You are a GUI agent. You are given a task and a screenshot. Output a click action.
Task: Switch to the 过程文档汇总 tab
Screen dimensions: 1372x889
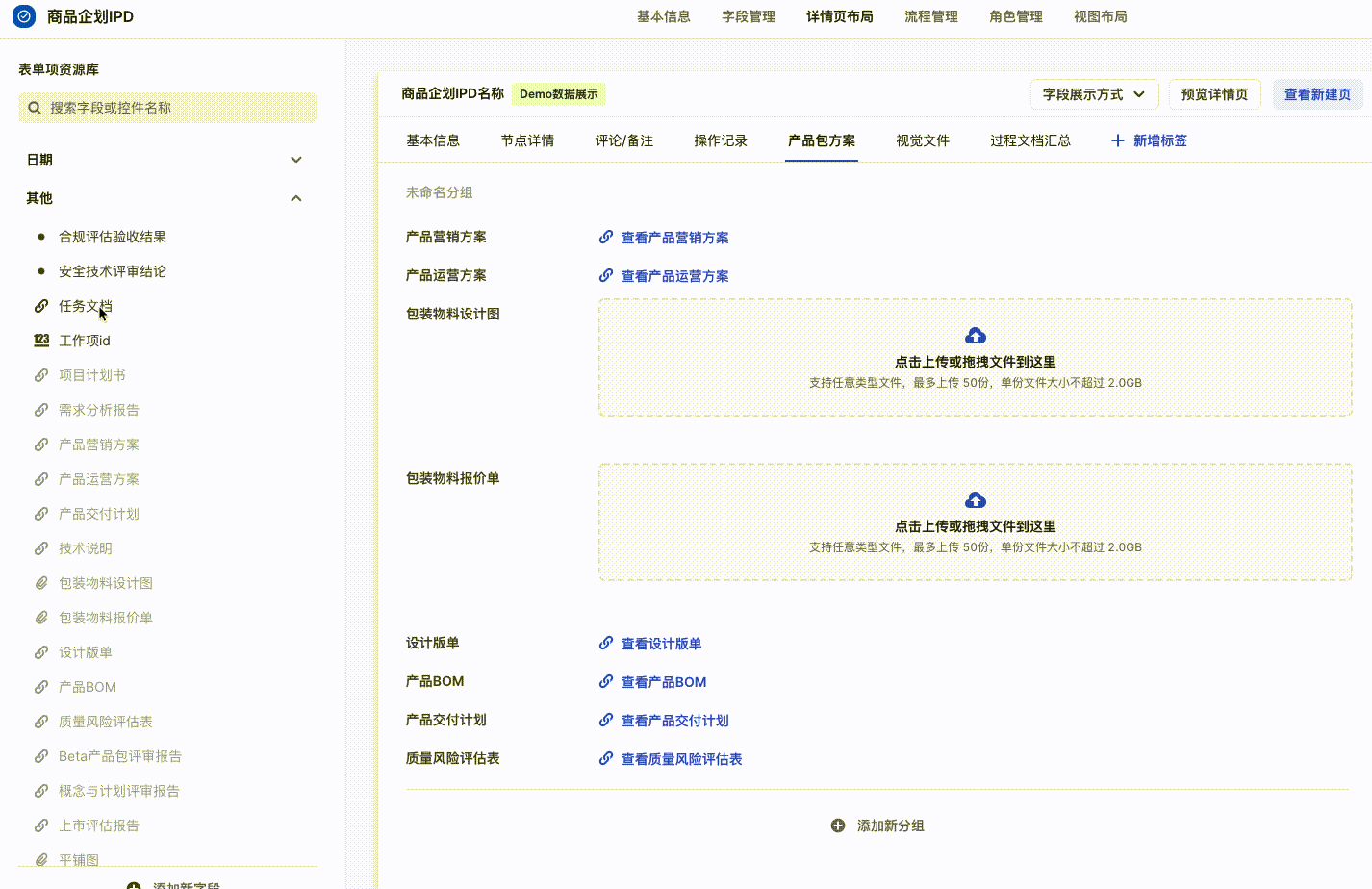(x=1029, y=140)
